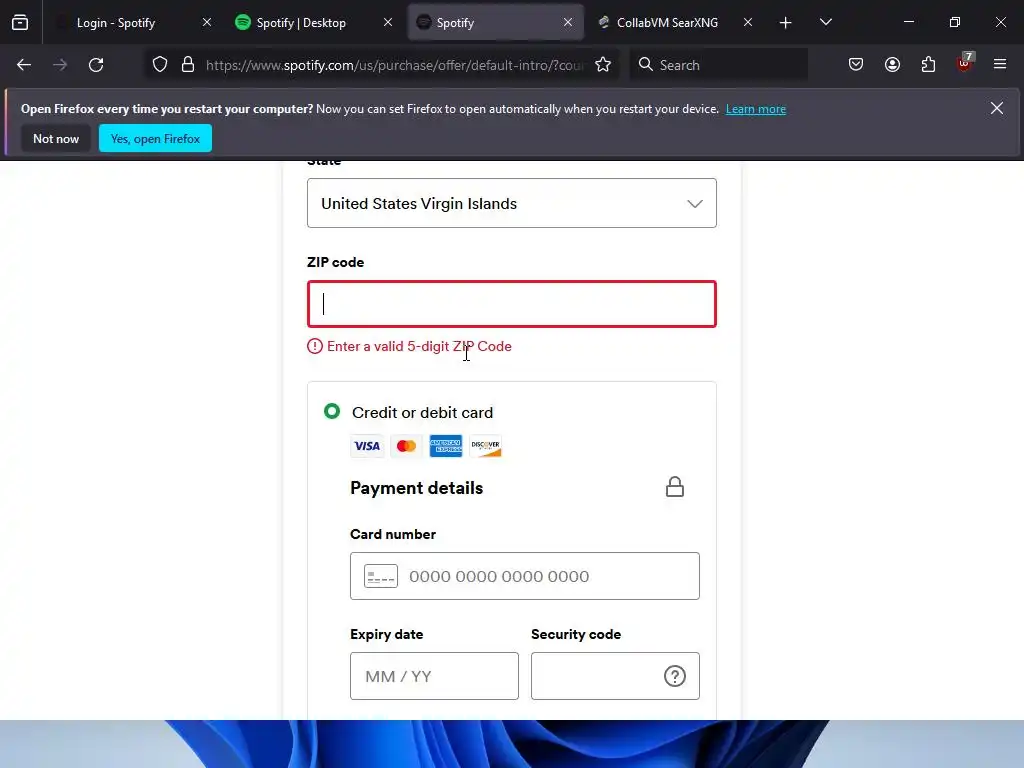Viewport: 1024px width, 768px height.
Task: Click the Firefox Search box
Action: pyautogui.click(x=718, y=65)
